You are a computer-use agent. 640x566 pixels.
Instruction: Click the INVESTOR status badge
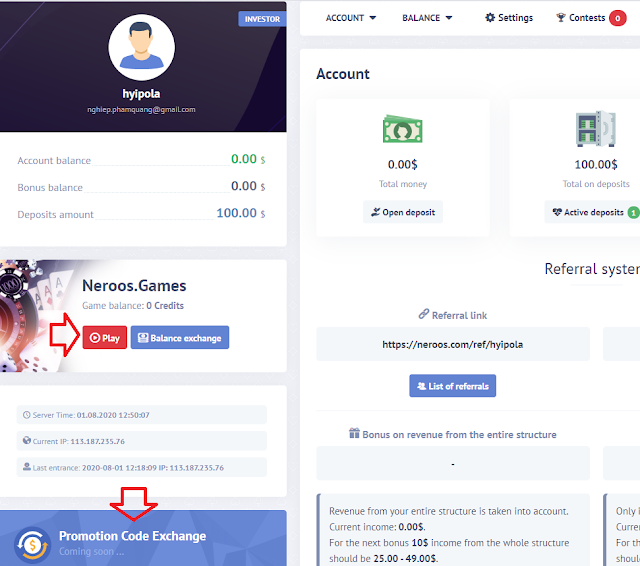coord(262,19)
